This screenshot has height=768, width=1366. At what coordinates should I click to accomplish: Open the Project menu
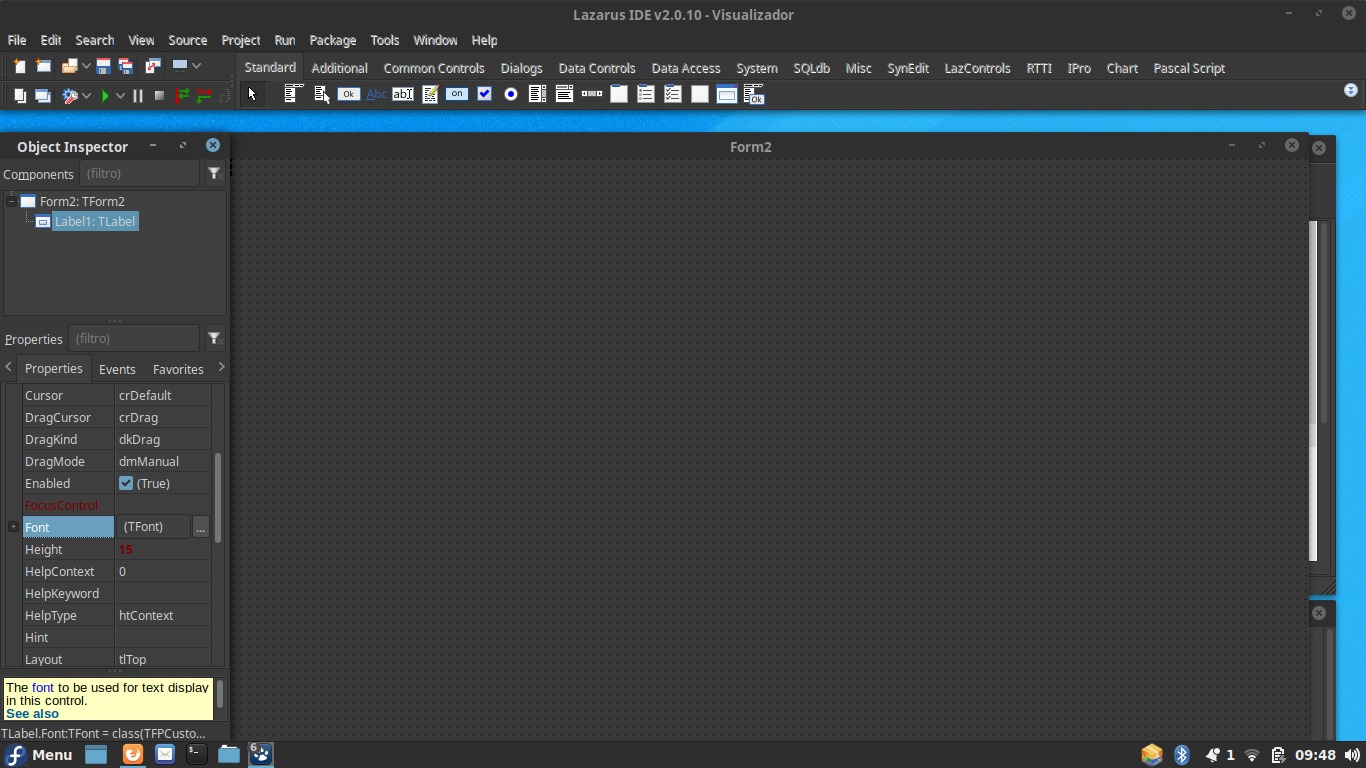[x=240, y=40]
